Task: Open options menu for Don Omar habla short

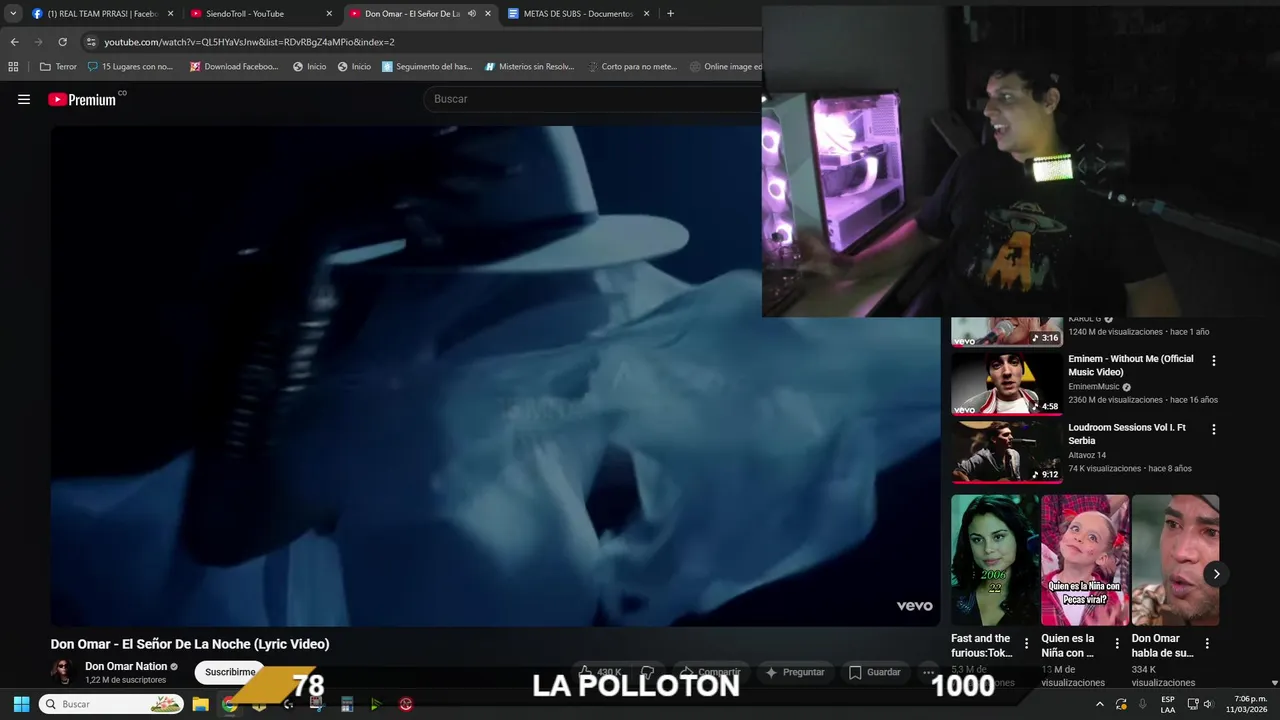Action: point(1207,644)
